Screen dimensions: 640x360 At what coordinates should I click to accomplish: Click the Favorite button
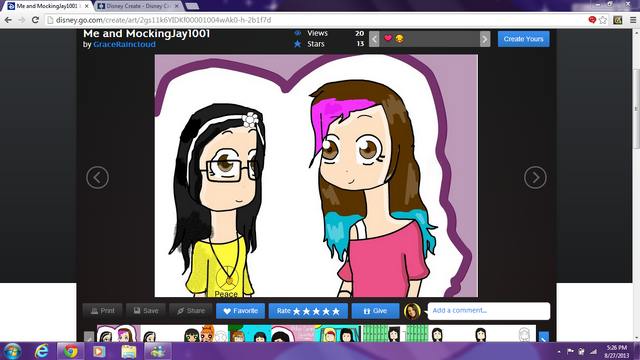click(240, 311)
